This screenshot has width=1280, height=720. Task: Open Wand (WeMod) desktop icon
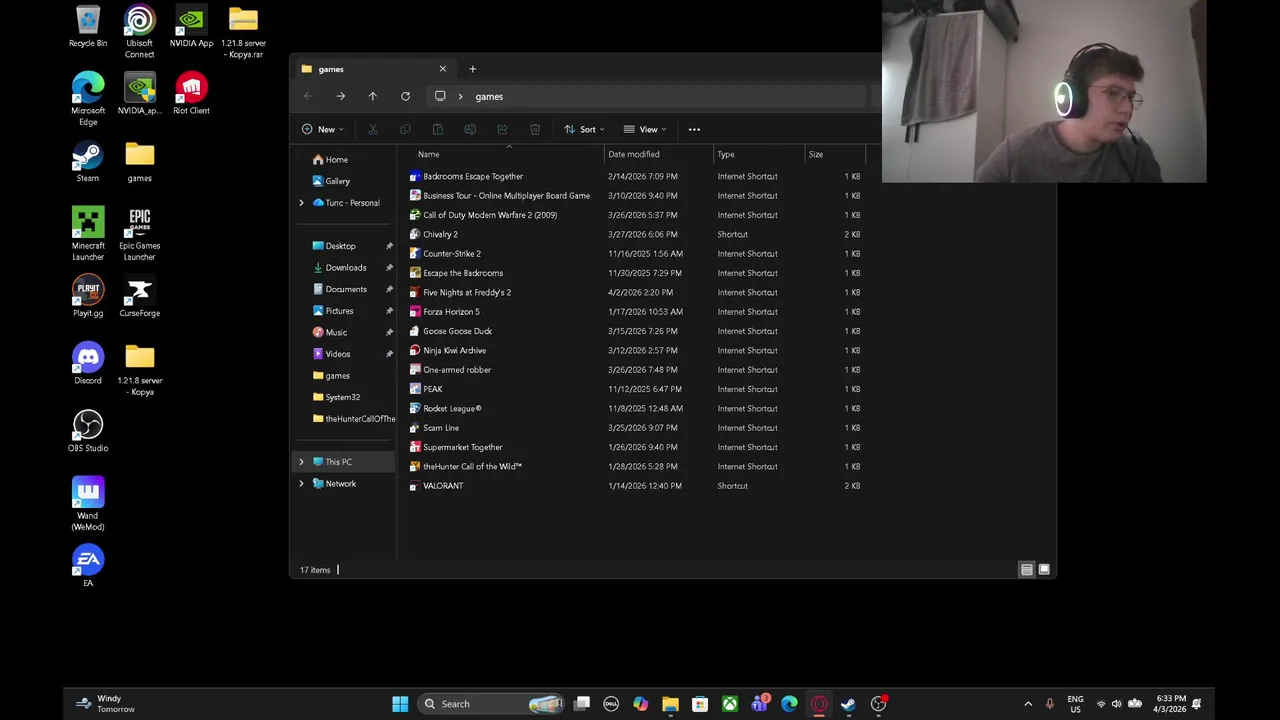pyautogui.click(x=88, y=504)
